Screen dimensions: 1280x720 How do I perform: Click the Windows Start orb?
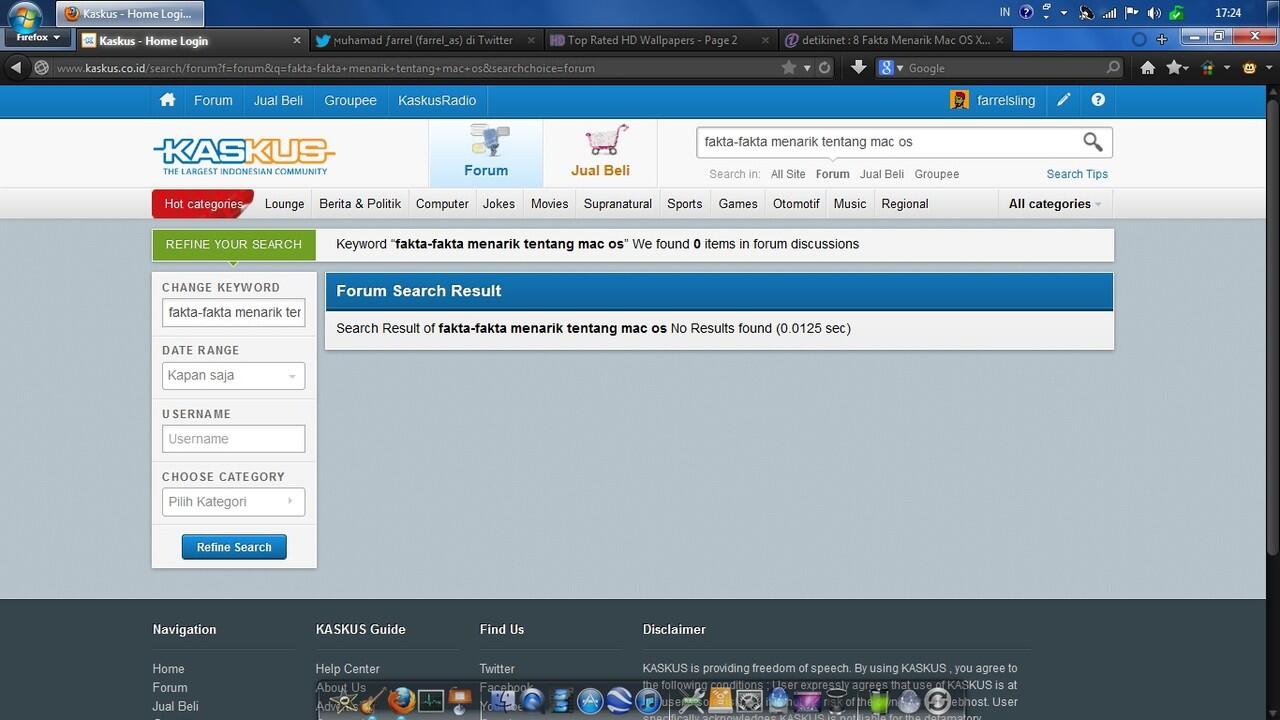(23, 18)
